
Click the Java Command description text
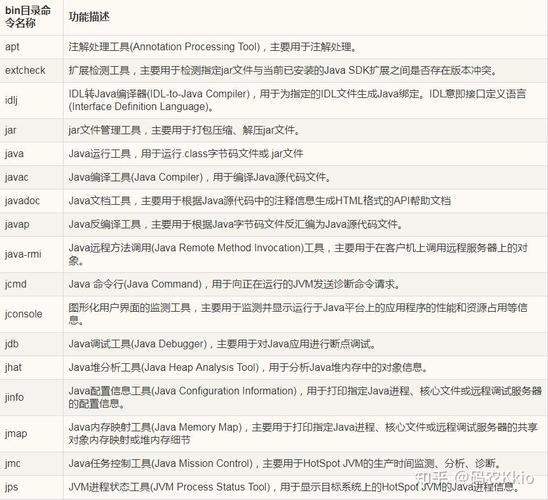(235, 284)
